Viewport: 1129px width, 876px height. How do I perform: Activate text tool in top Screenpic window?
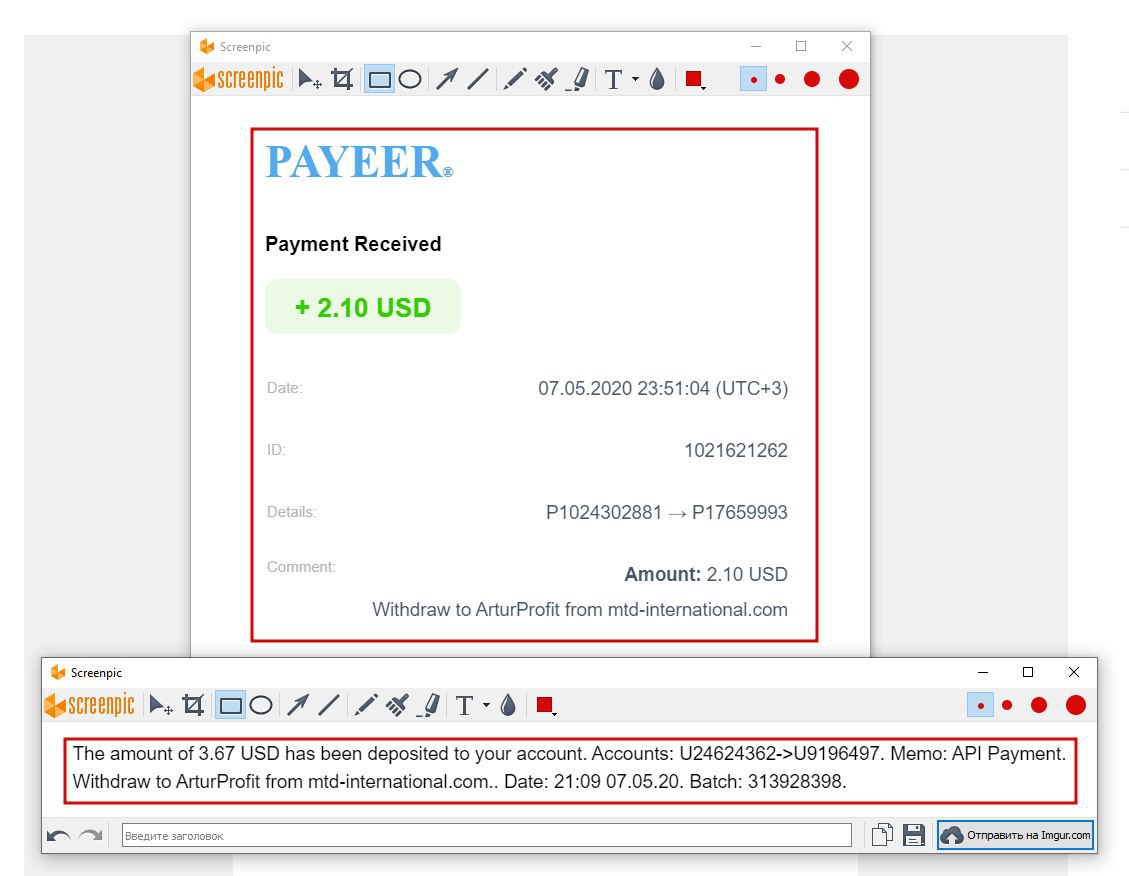tap(613, 79)
